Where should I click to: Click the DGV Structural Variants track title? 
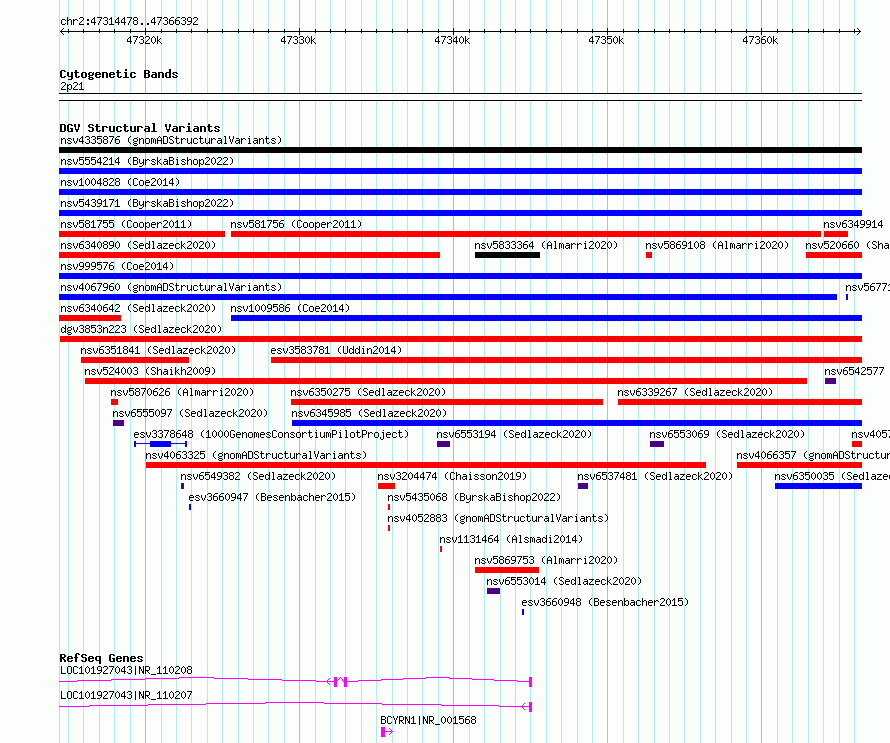[x=140, y=128]
